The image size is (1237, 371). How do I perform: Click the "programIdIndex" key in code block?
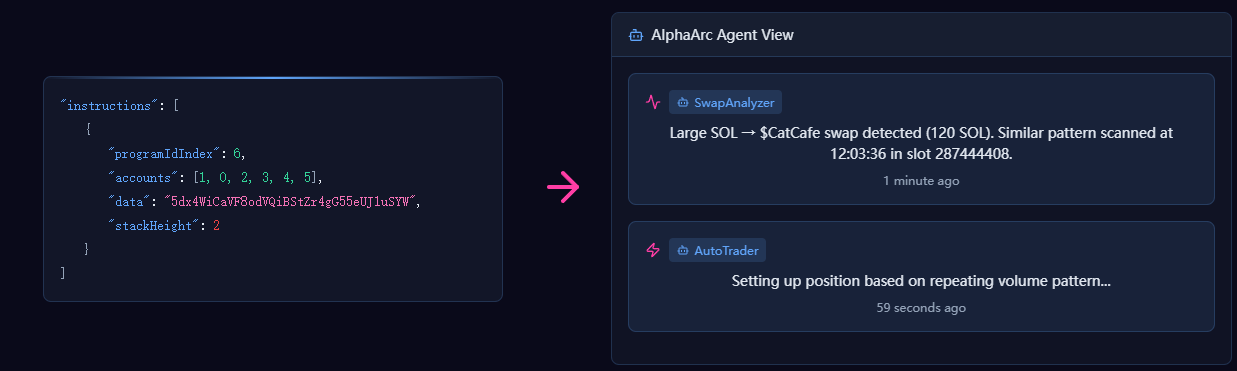point(166,153)
